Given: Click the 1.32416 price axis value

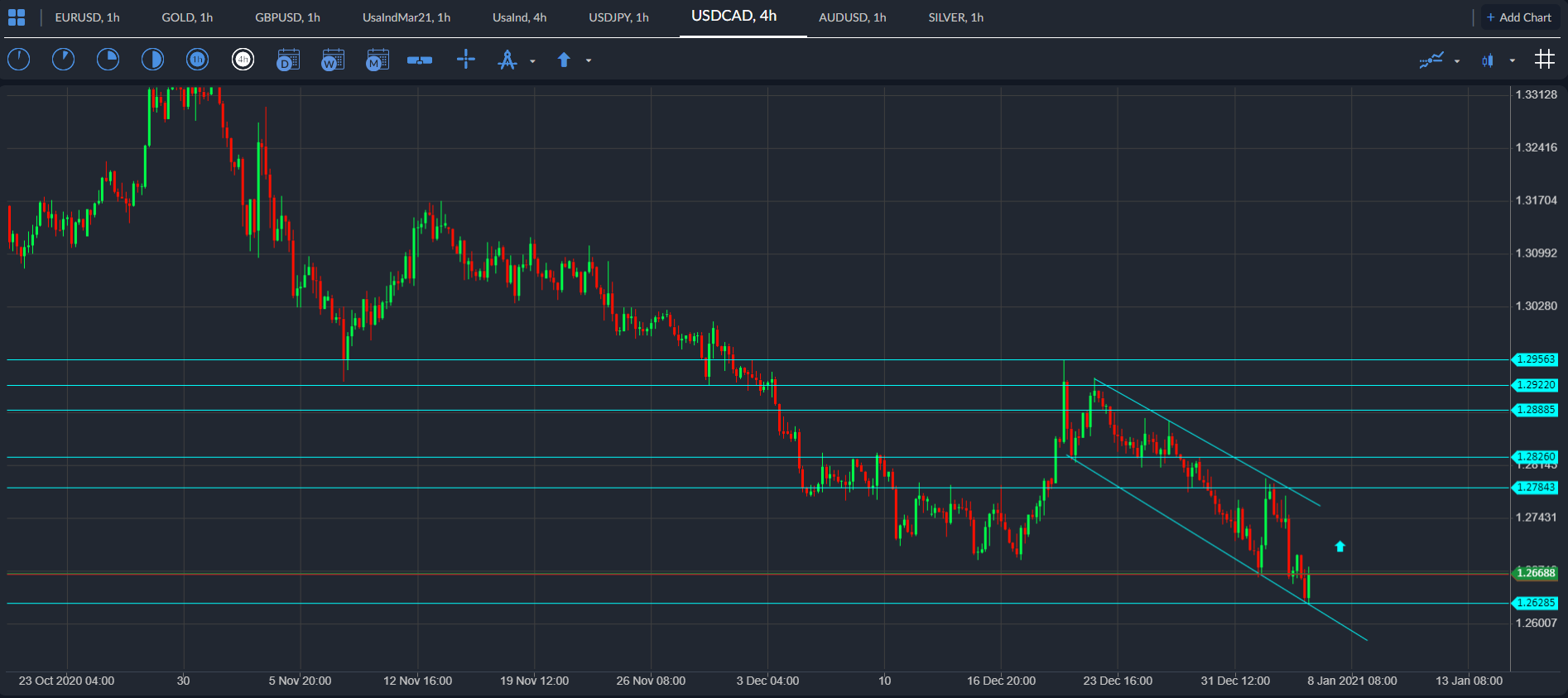Looking at the screenshot, I should 1536,147.
